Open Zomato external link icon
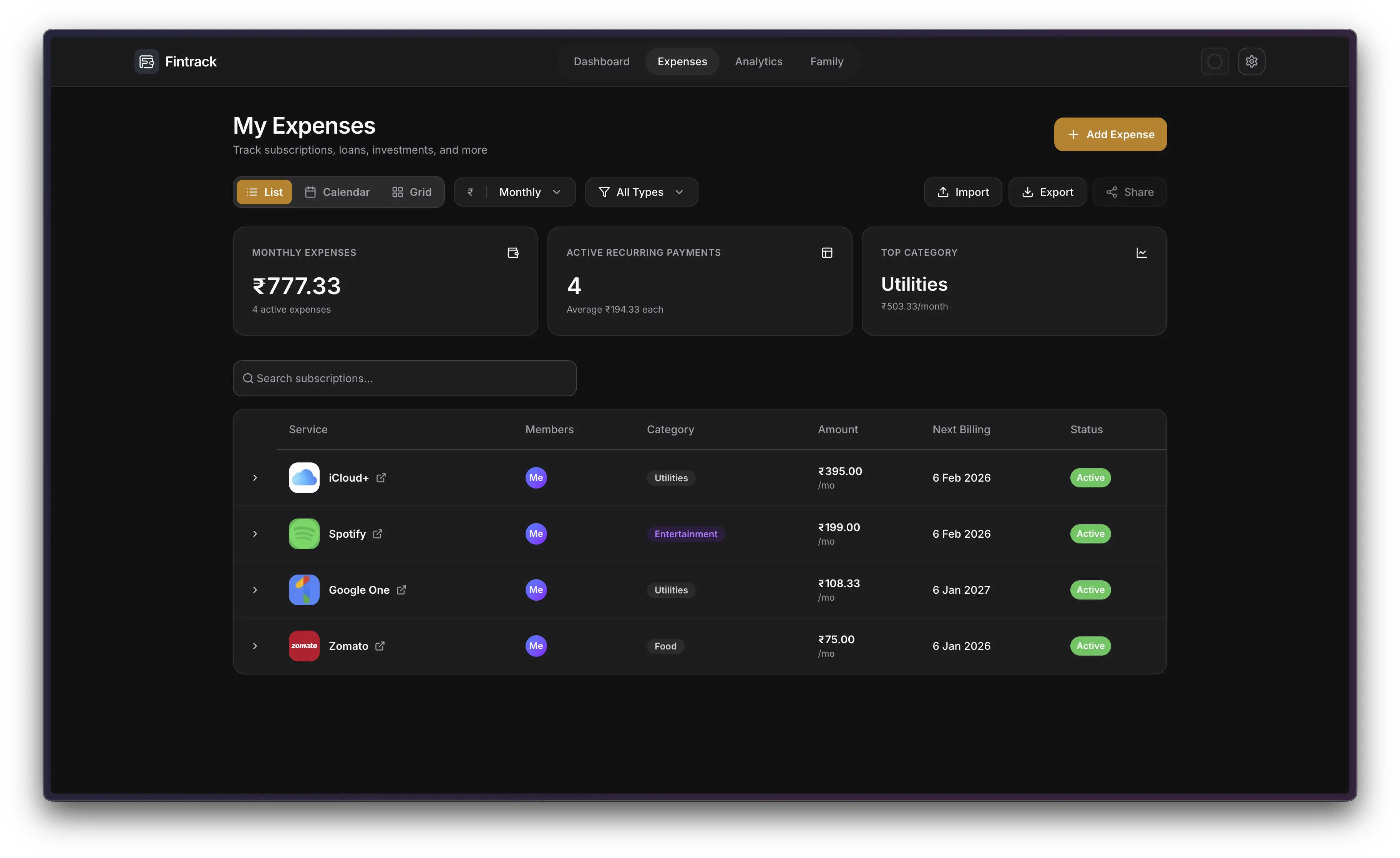 pyautogui.click(x=380, y=646)
